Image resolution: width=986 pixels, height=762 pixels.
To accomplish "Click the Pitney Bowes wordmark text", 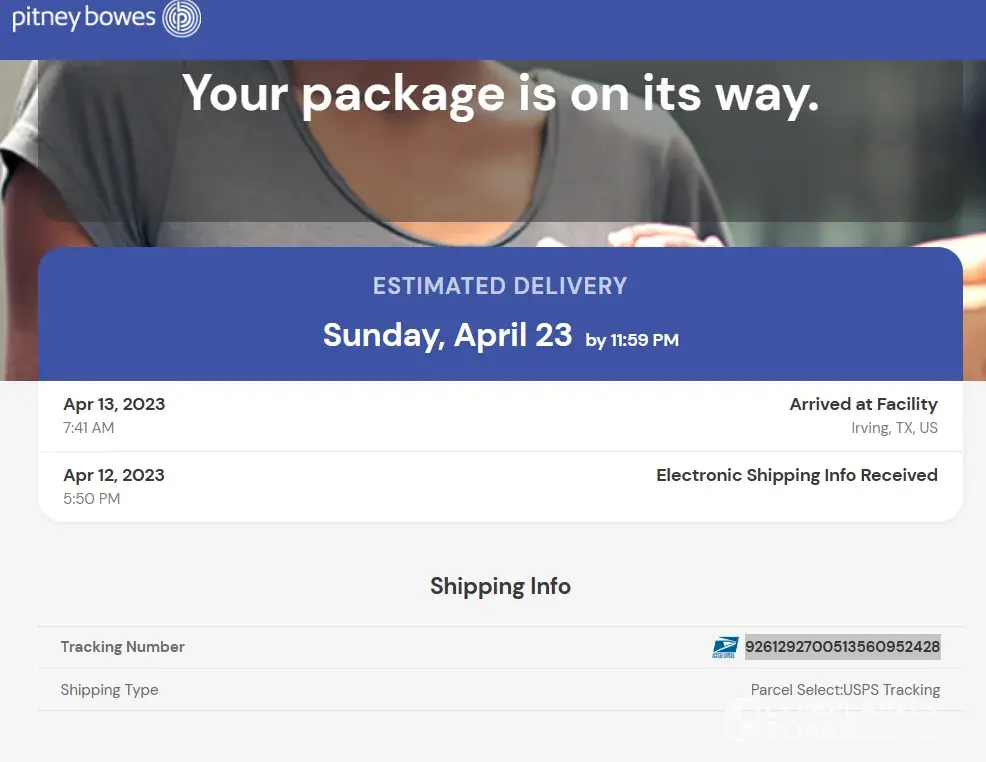I will (84, 18).
